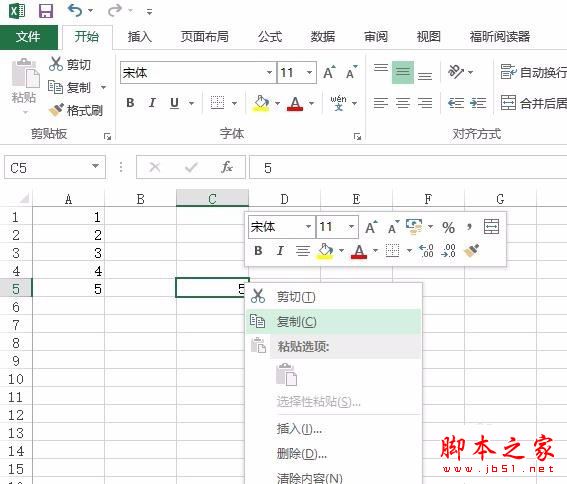
Task: Open the Name Box dropdown for C5
Action: 95,166
